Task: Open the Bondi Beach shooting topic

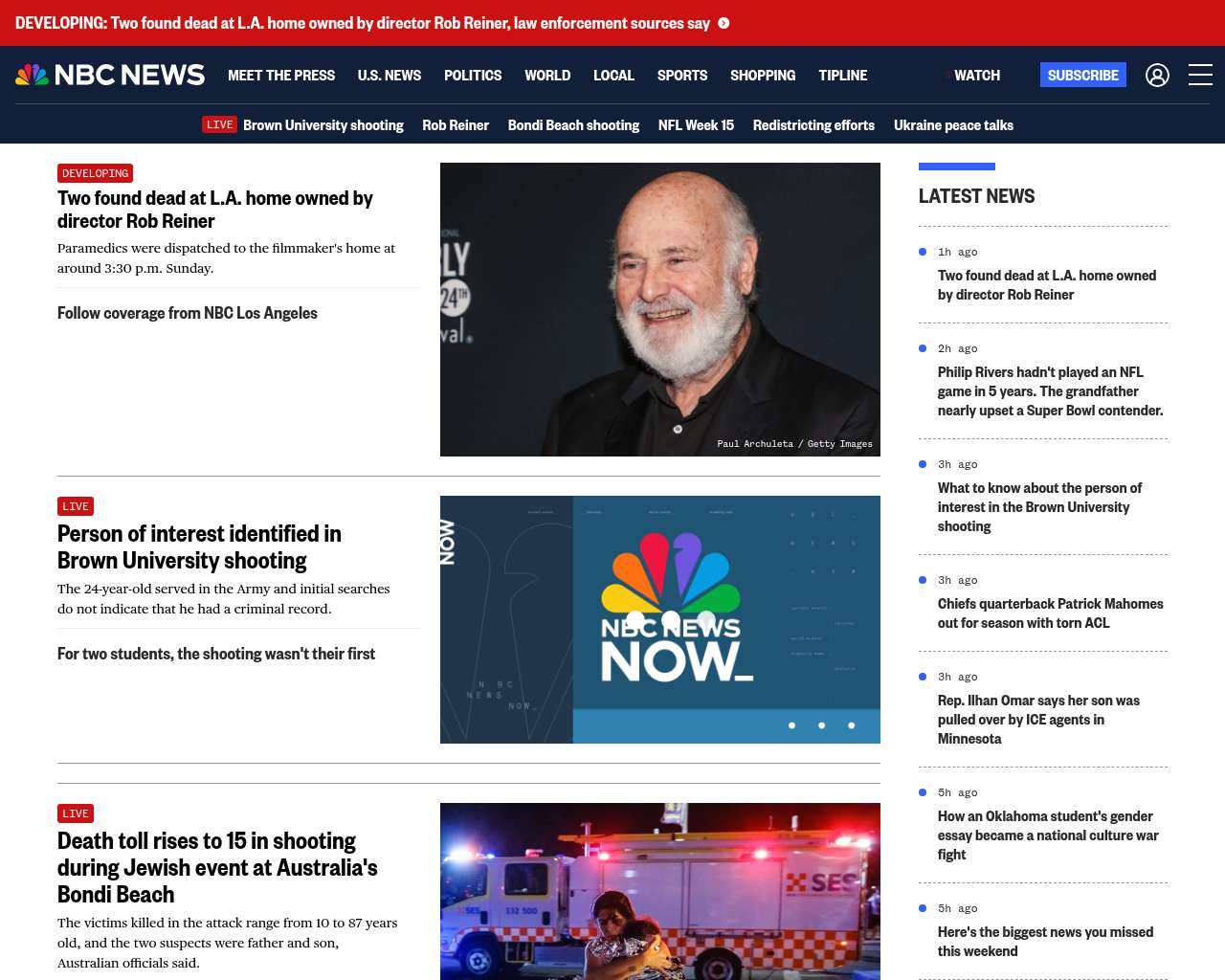Action: pyautogui.click(x=573, y=124)
